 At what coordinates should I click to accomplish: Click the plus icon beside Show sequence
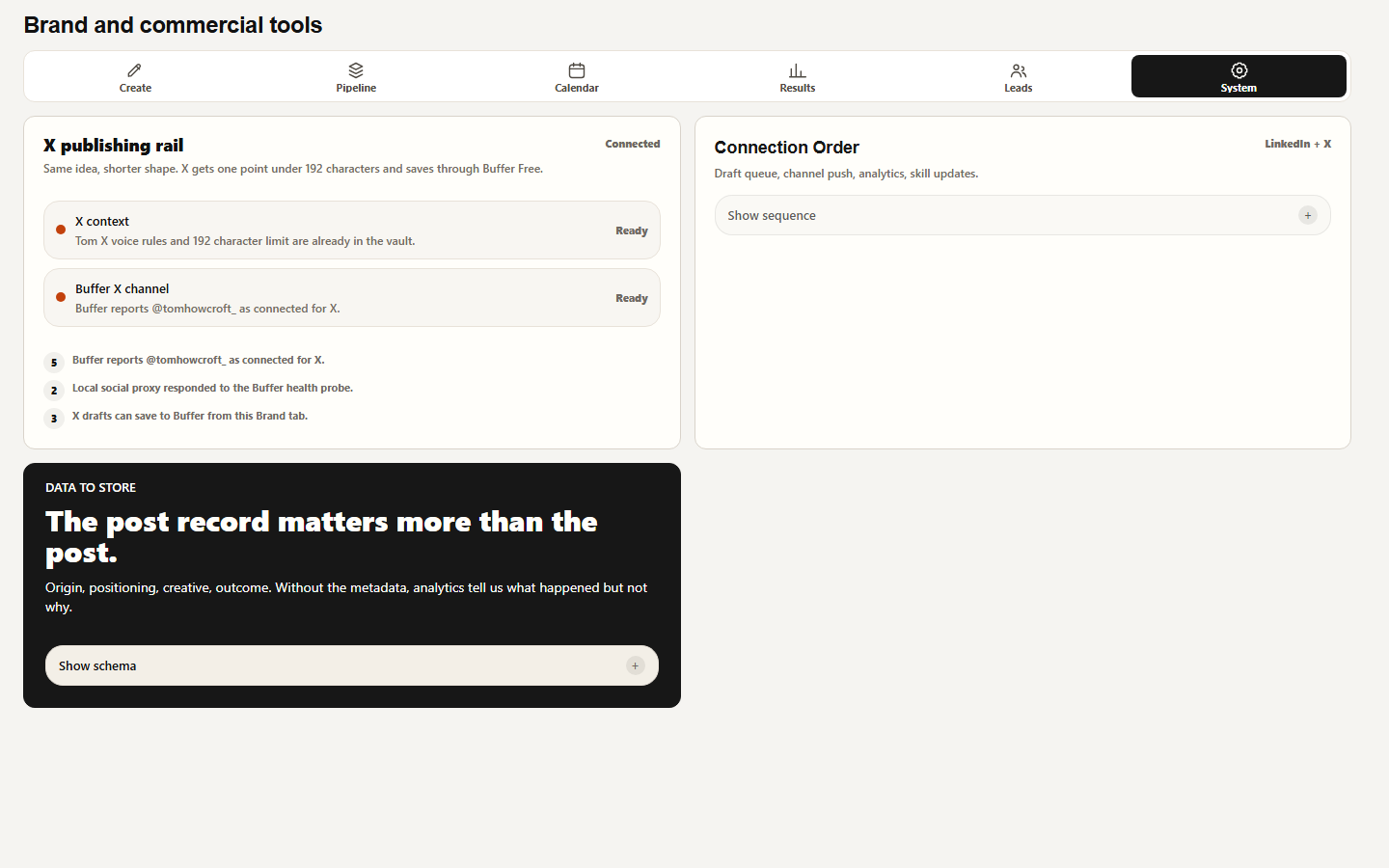pyautogui.click(x=1308, y=215)
